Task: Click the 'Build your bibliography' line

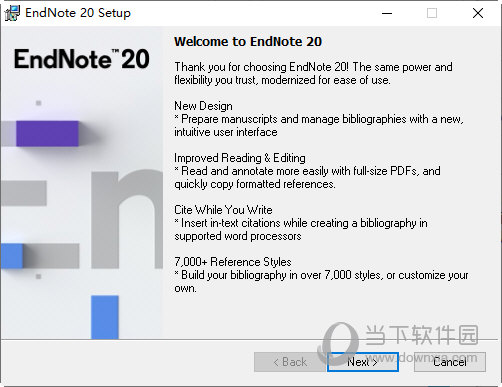Action: (321, 275)
